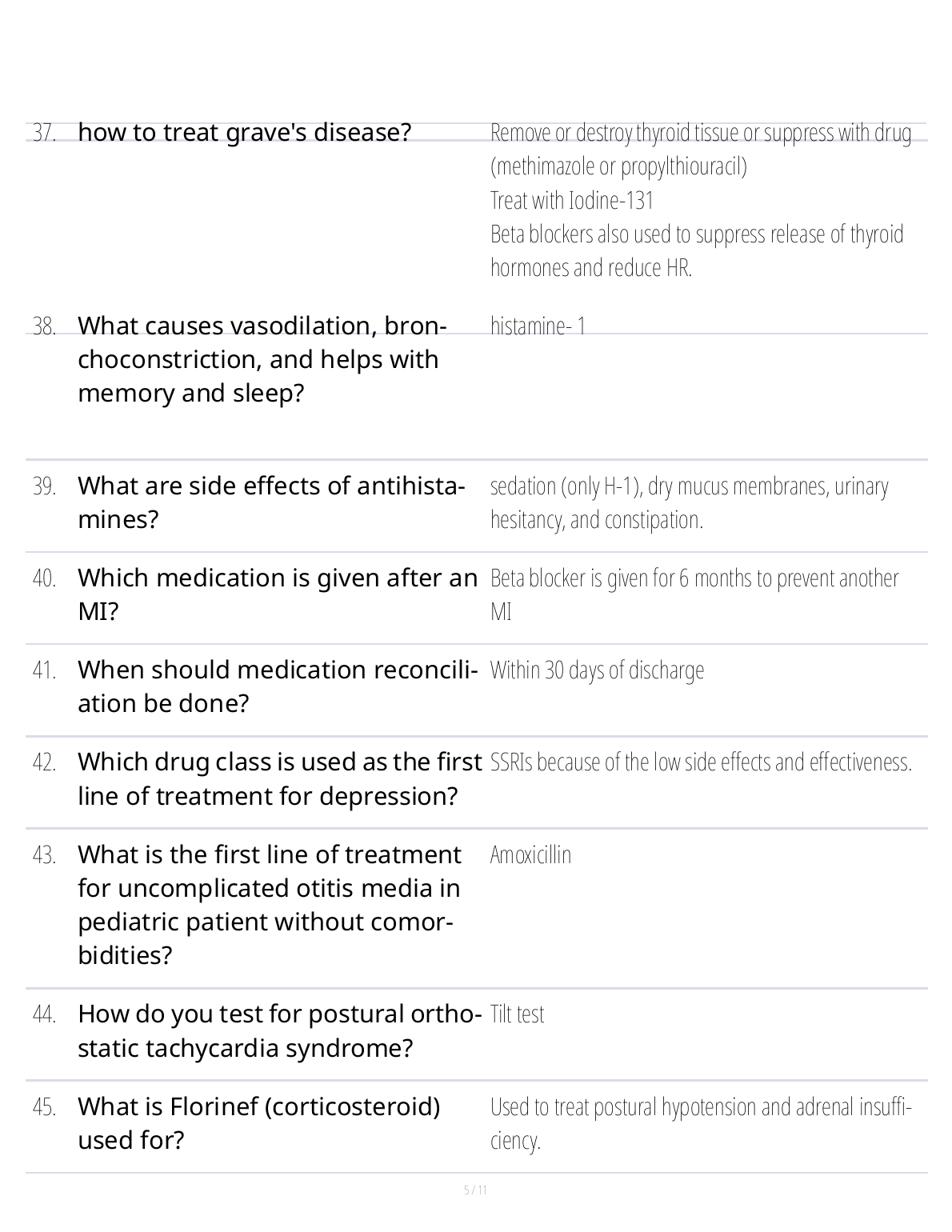Click the first-line depression drug class question
This screenshot has width=952, height=1232.
point(279,779)
